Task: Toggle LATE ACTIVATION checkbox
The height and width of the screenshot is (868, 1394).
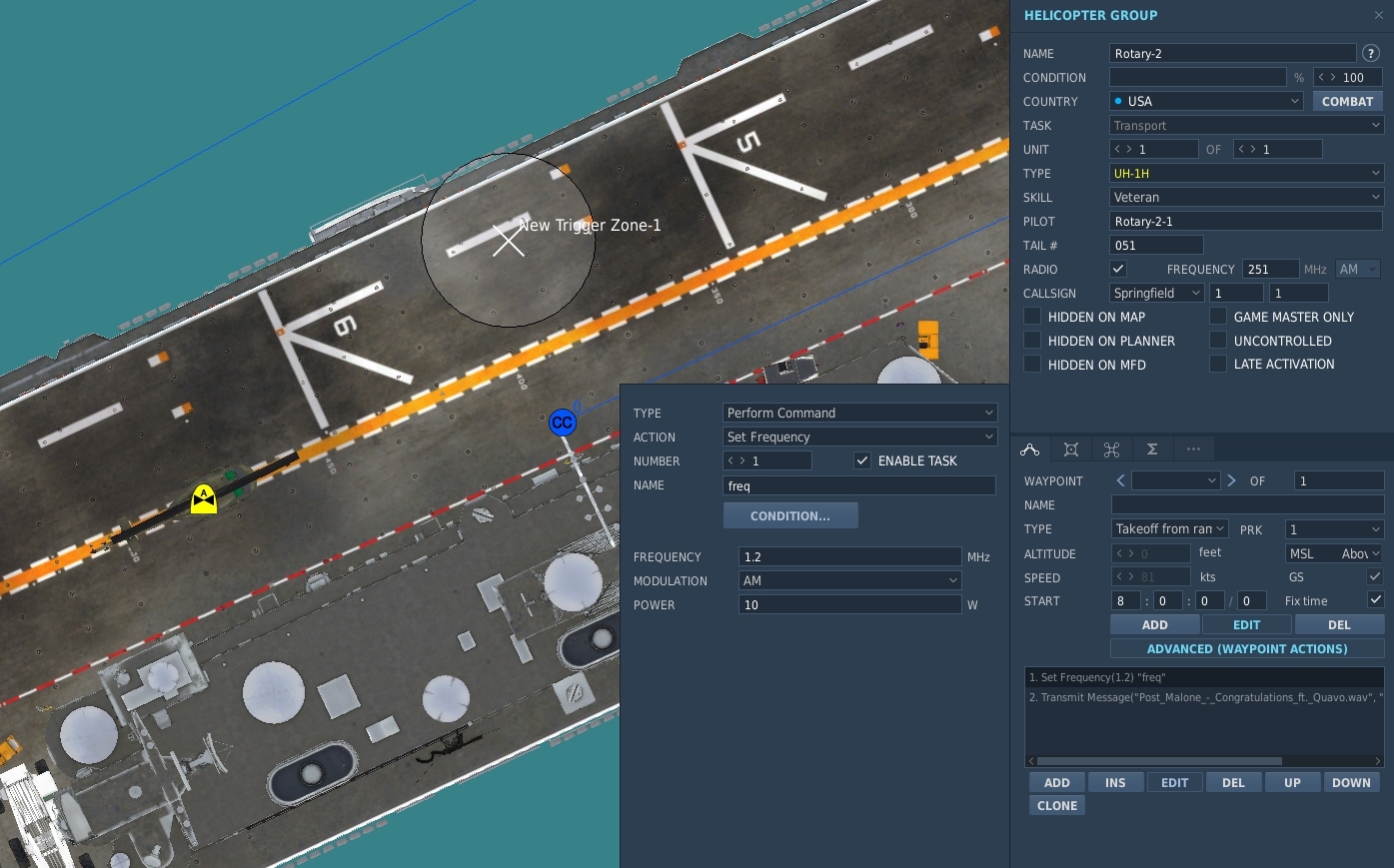Action: coord(1218,364)
